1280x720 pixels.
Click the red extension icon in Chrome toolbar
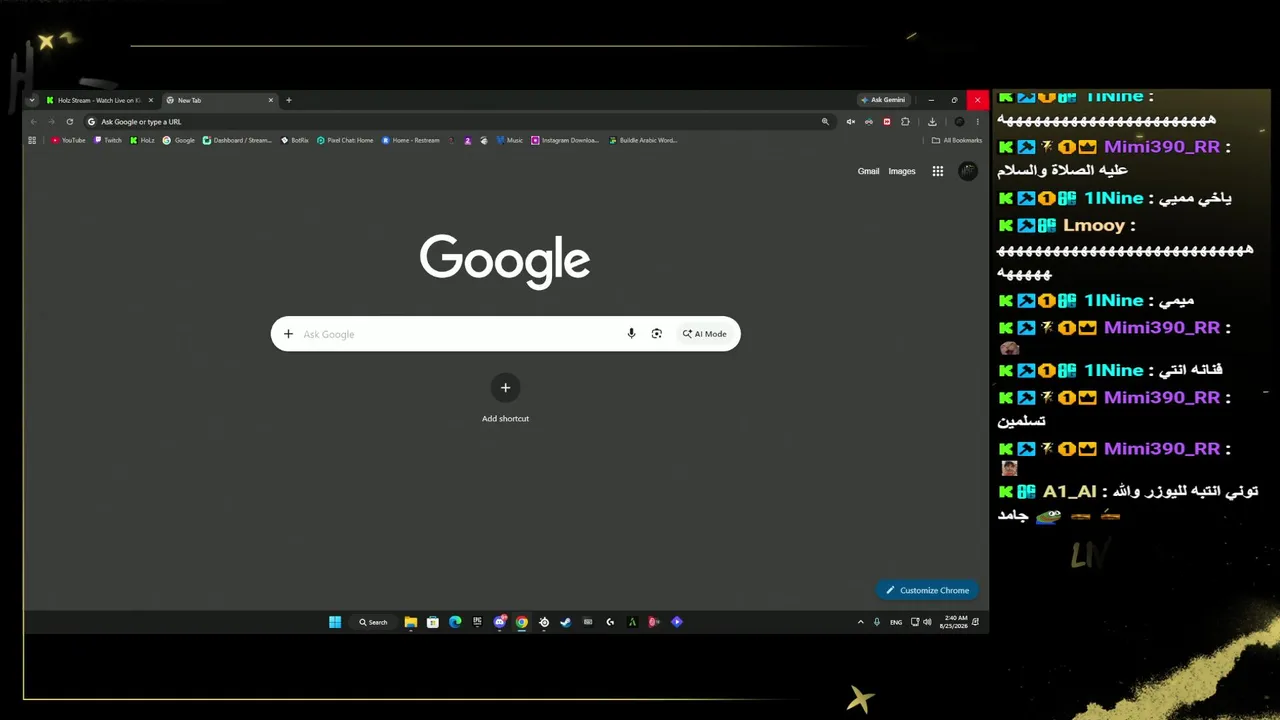pos(887,122)
